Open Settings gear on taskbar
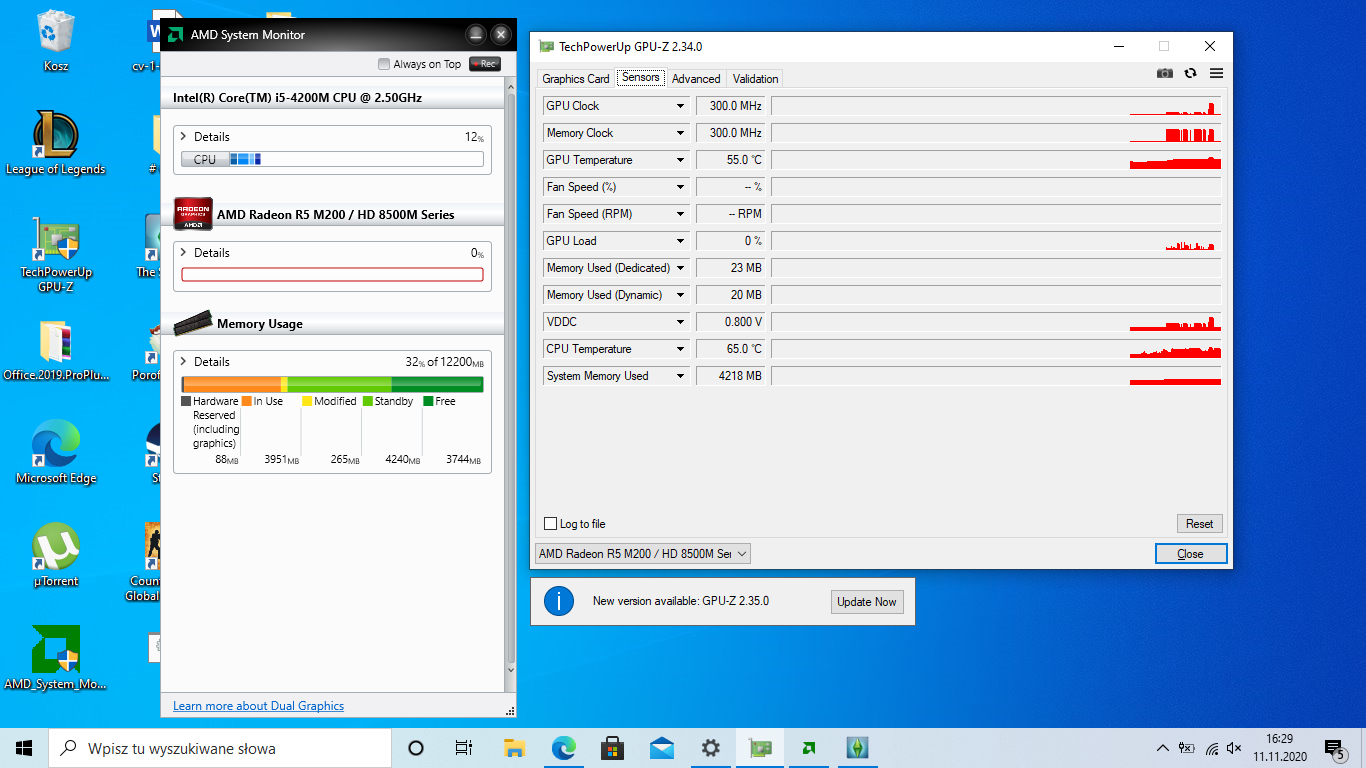This screenshot has height=768, width=1366. (x=710, y=748)
